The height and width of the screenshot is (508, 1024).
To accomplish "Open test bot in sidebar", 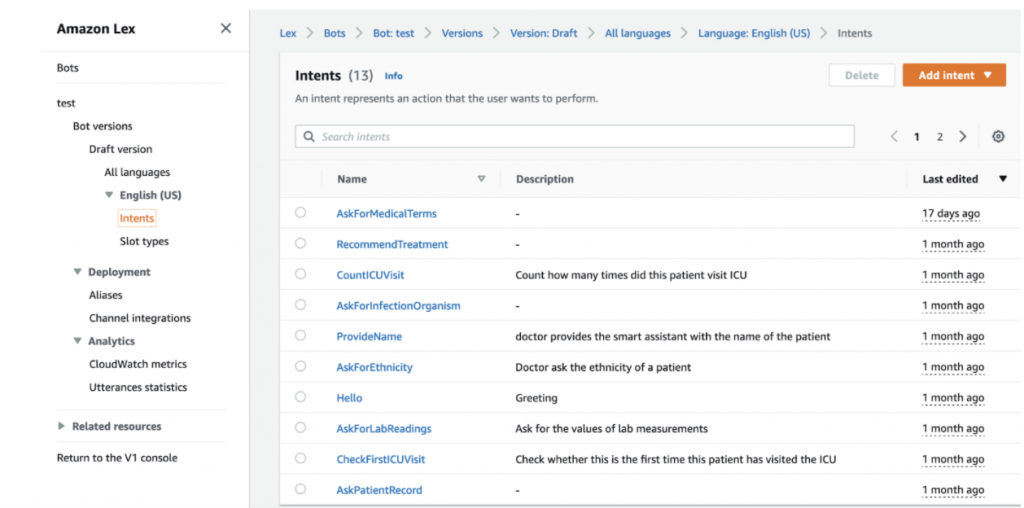I will (66, 103).
